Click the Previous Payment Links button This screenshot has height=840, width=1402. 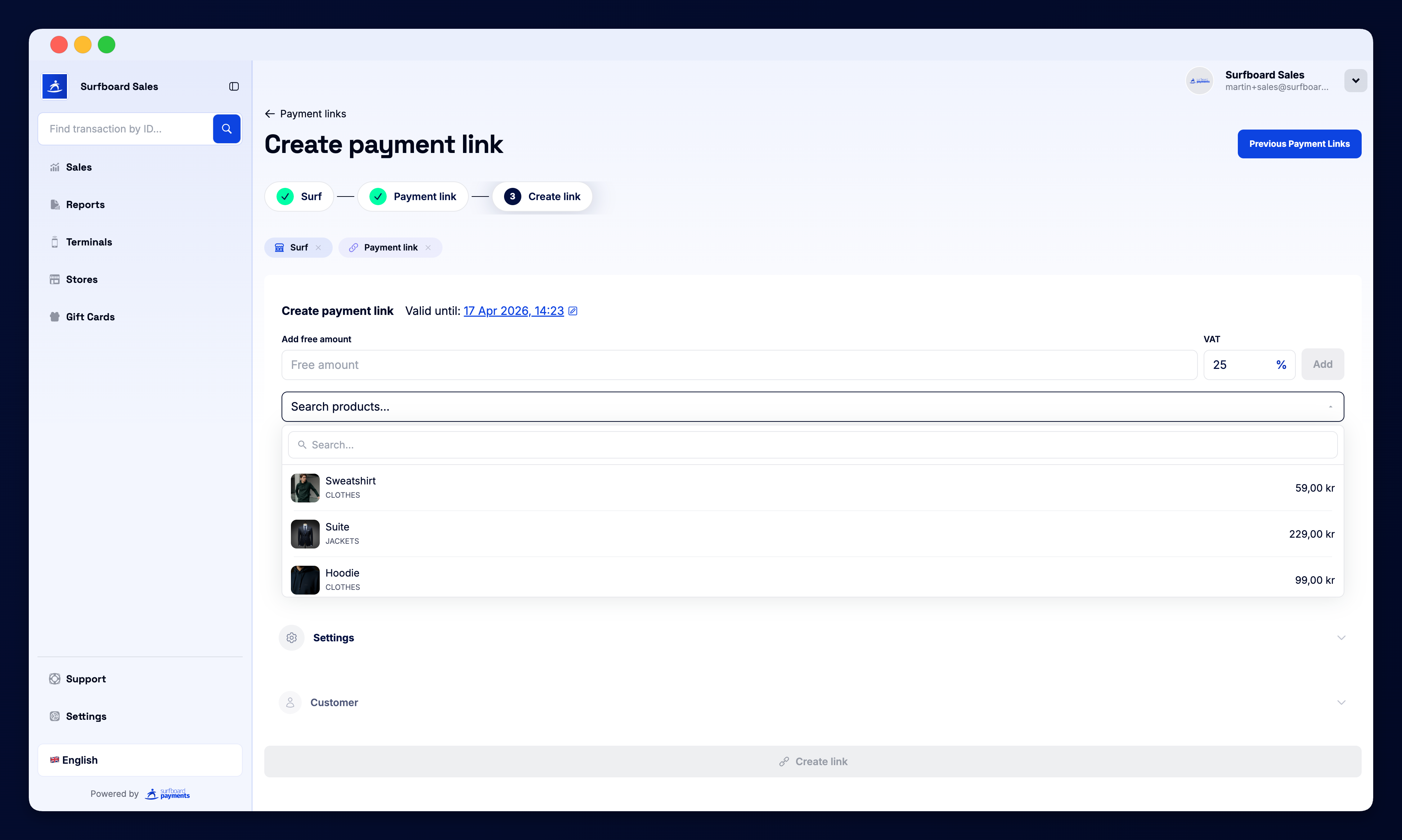click(x=1299, y=143)
